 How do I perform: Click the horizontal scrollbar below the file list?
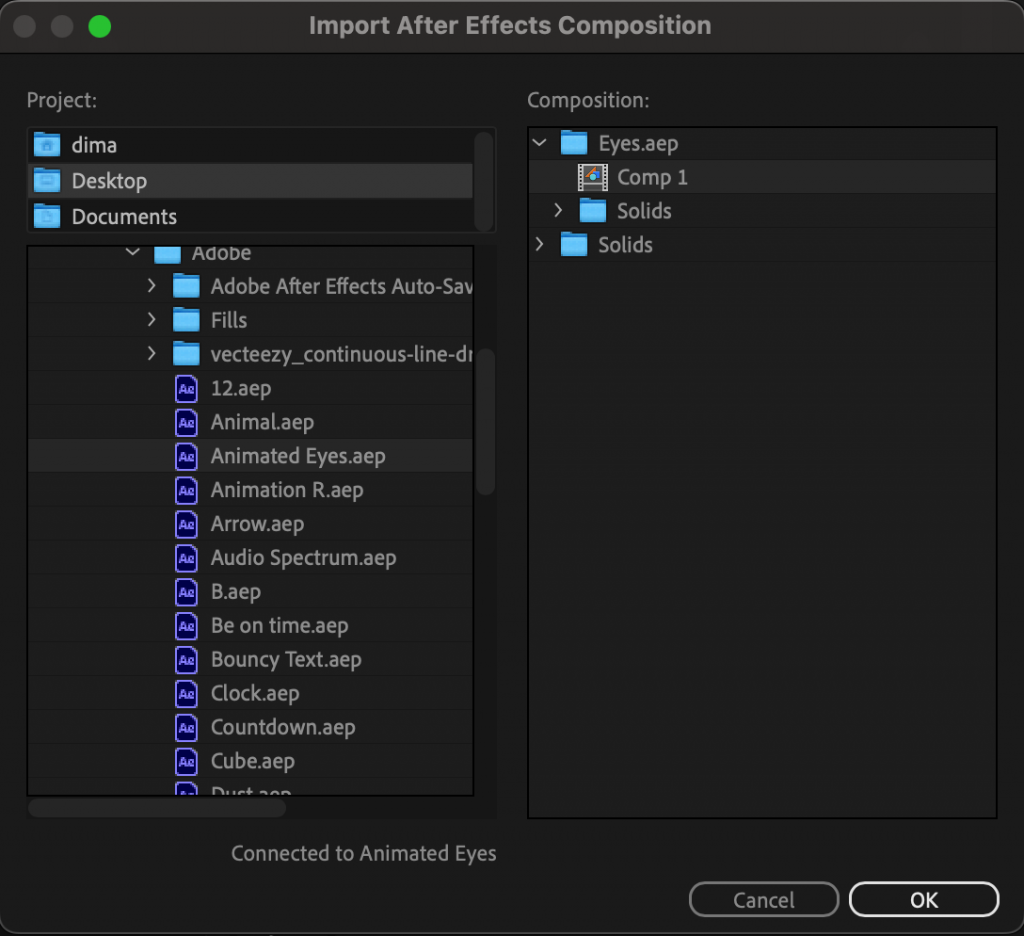point(157,809)
